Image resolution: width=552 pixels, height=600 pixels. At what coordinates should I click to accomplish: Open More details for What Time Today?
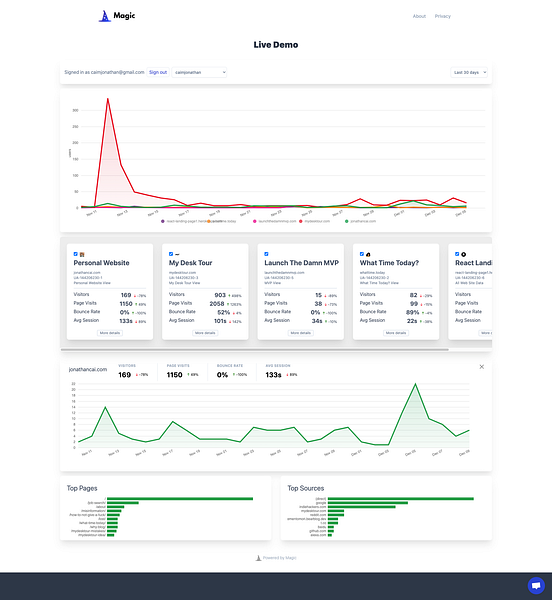pos(396,333)
